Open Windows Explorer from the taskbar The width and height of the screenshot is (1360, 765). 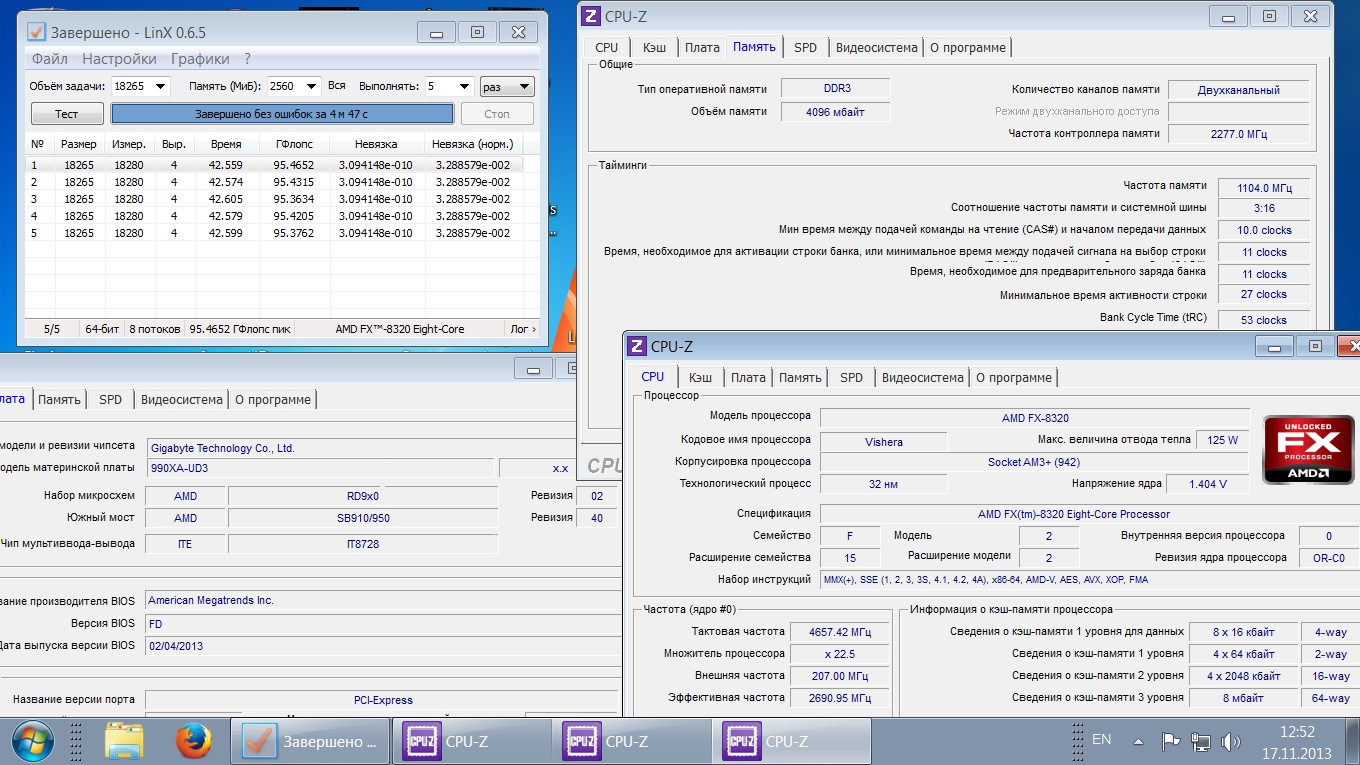124,741
